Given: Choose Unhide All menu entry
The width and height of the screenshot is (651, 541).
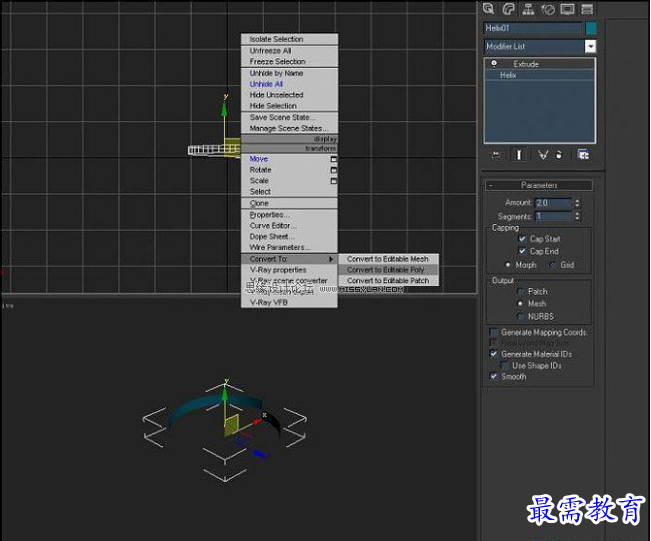Looking at the screenshot, I should click(x=289, y=84).
